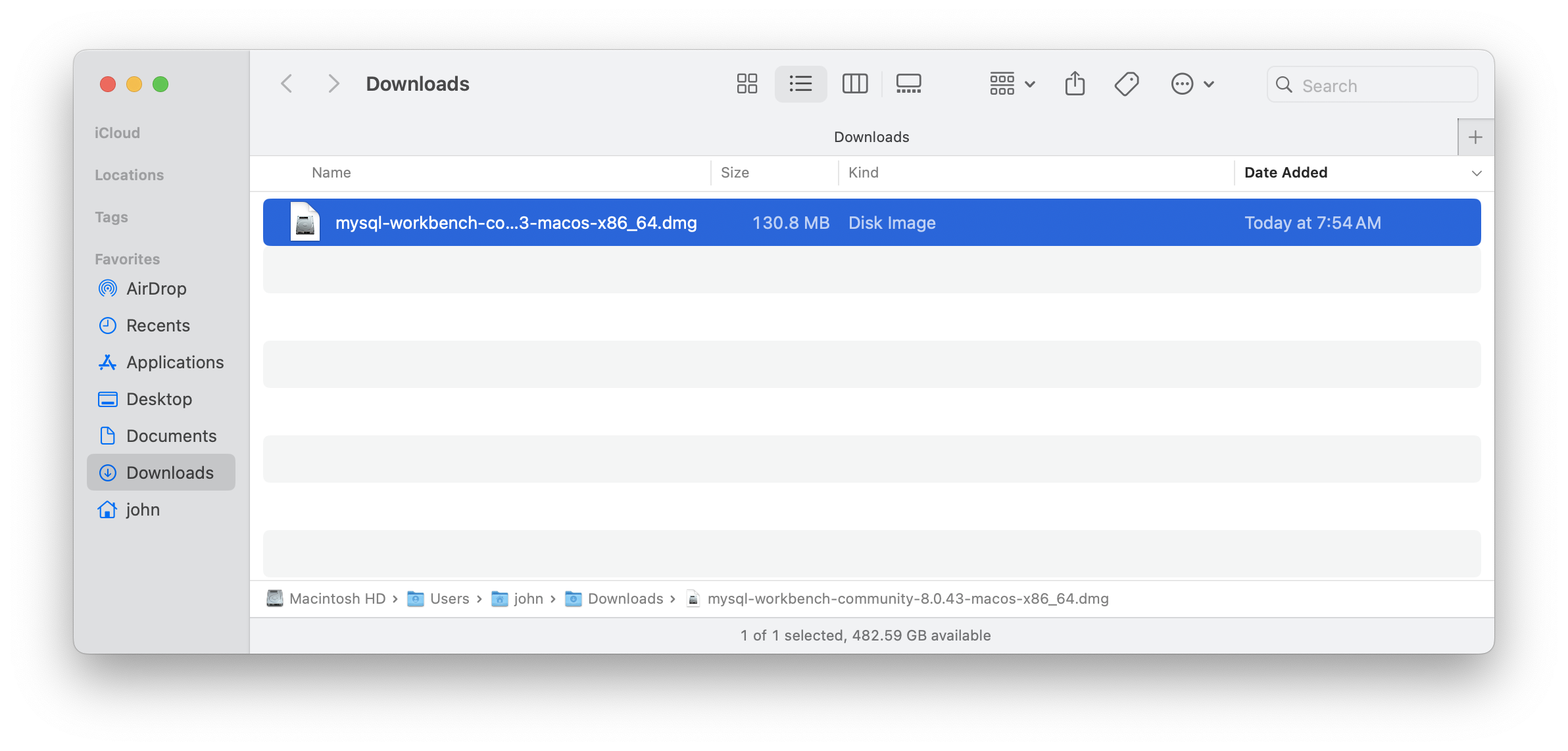Open Recents in the sidebar

coord(161,326)
